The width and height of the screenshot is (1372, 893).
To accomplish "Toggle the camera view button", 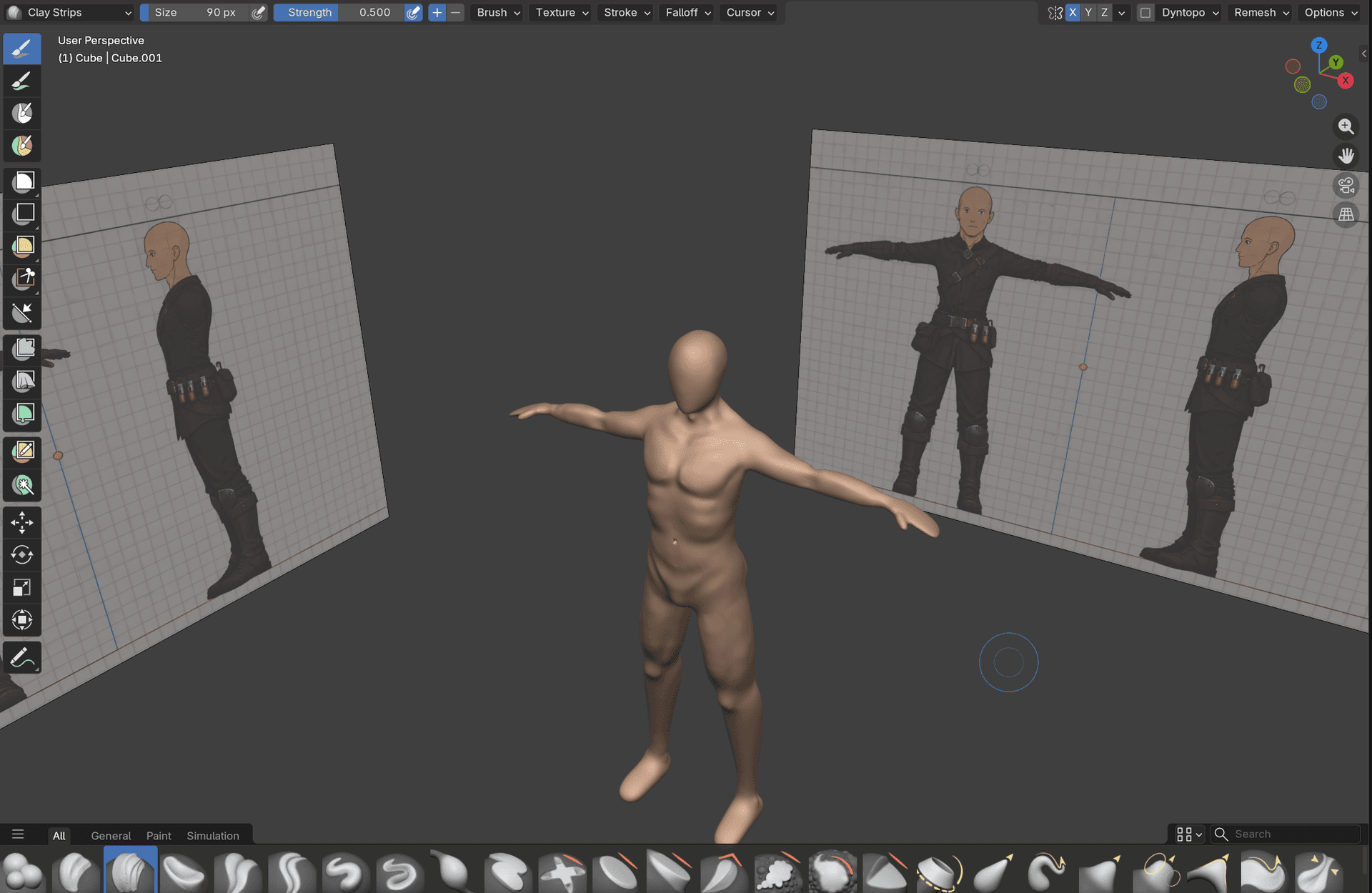I will (1346, 186).
